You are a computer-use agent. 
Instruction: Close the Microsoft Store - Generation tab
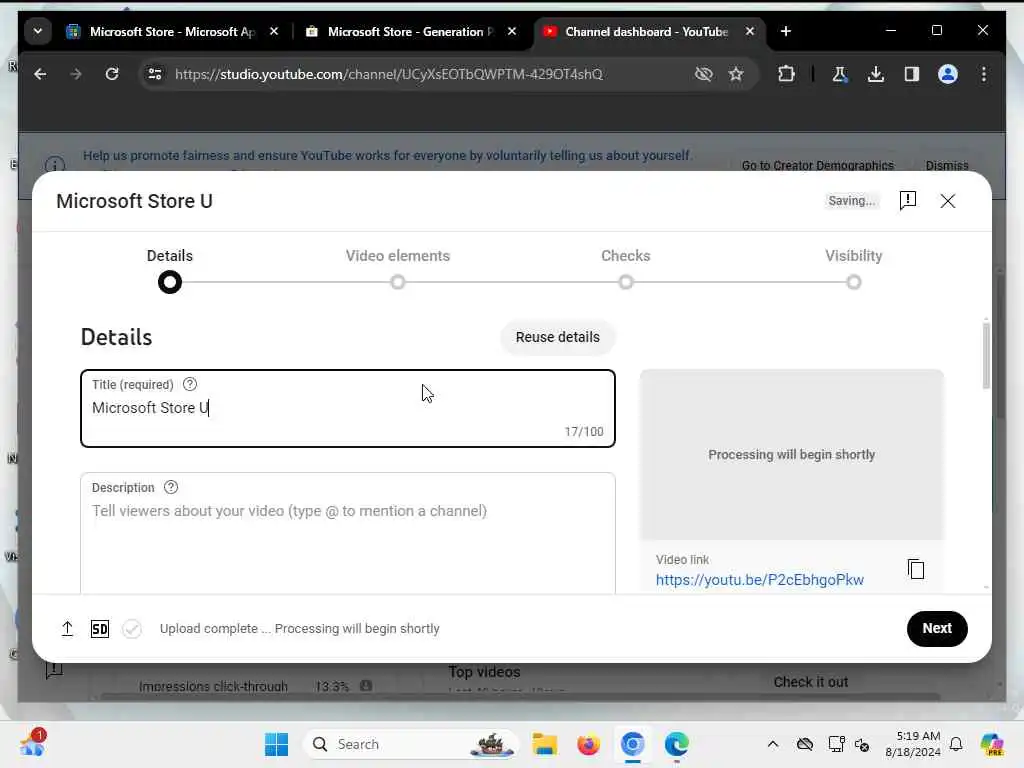coord(512,31)
